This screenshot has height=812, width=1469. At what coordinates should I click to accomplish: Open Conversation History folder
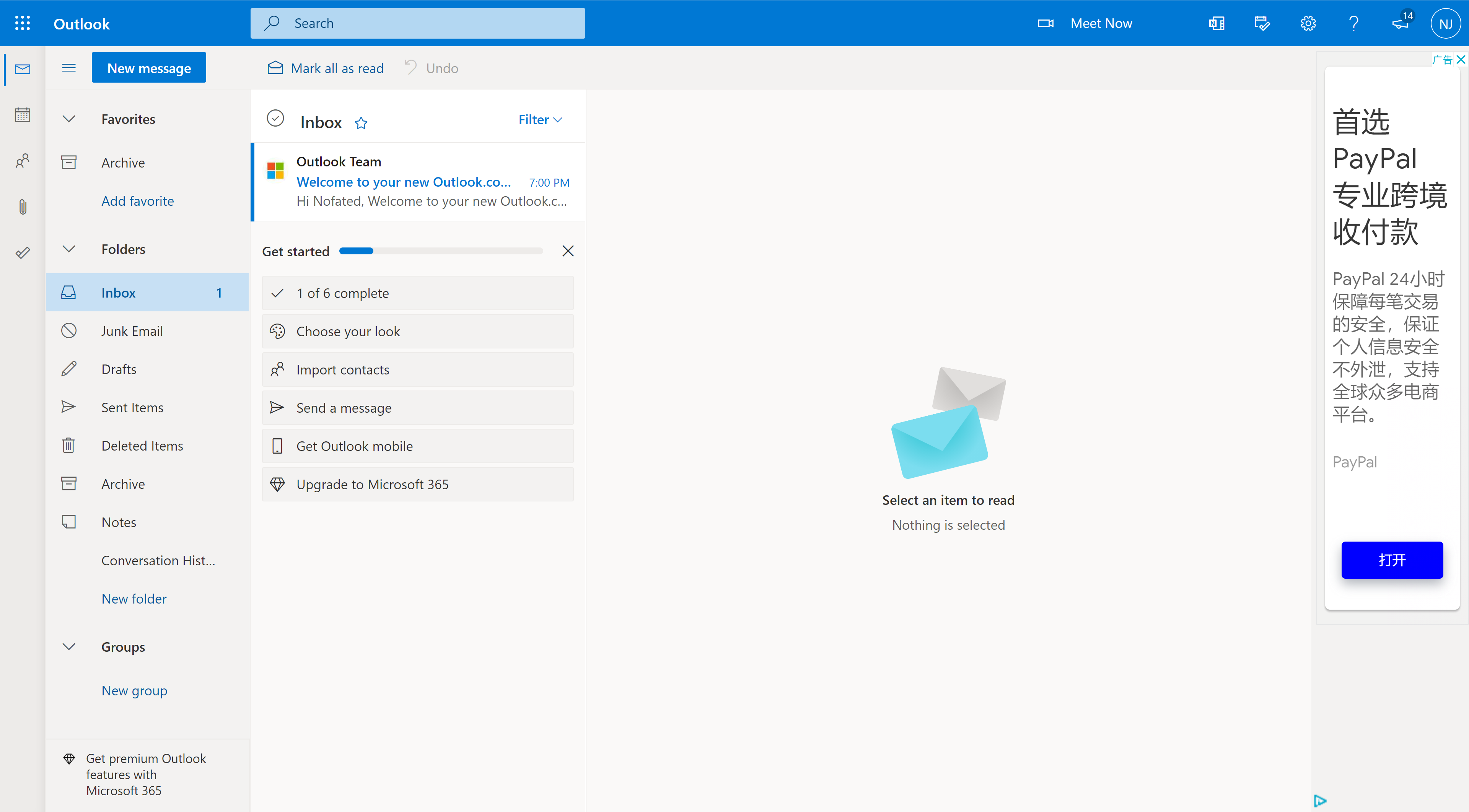[147, 561]
